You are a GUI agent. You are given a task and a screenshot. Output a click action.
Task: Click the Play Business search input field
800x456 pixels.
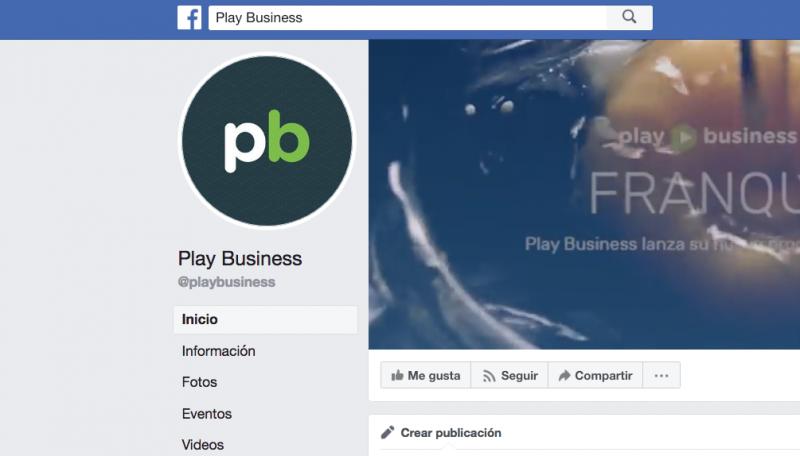[408, 18]
